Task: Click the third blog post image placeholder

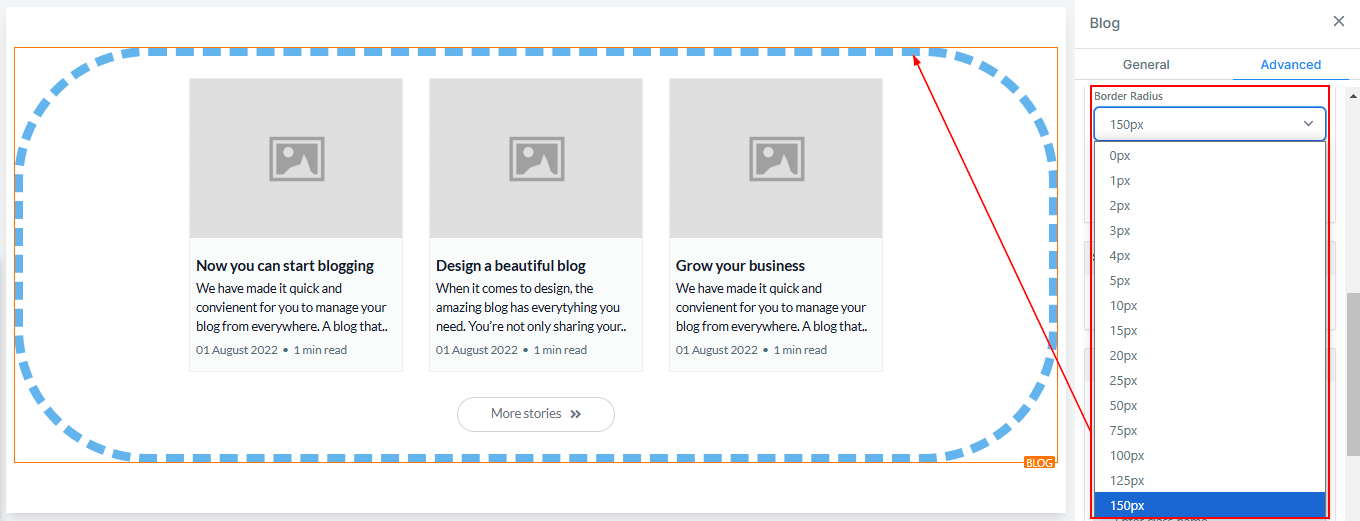Action: click(x=776, y=158)
